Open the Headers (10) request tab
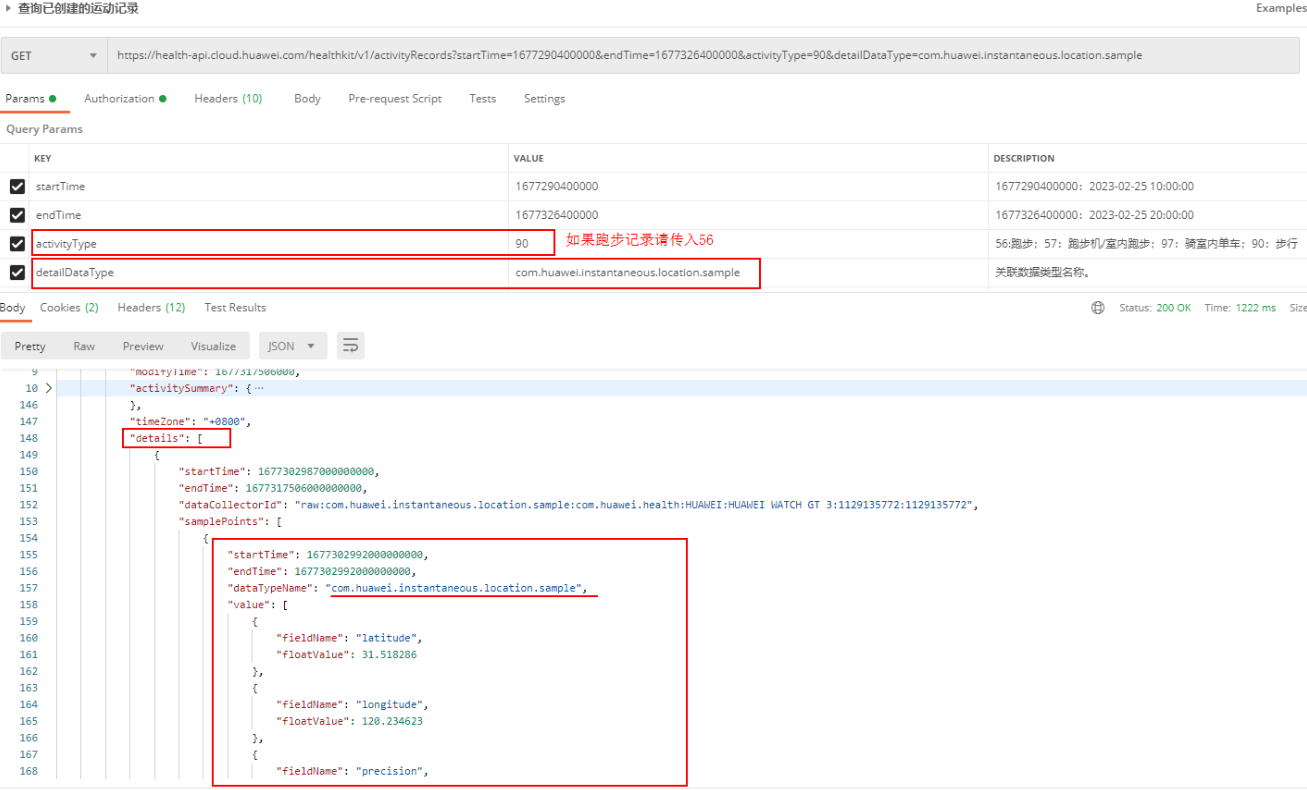1307x790 pixels. 228,99
